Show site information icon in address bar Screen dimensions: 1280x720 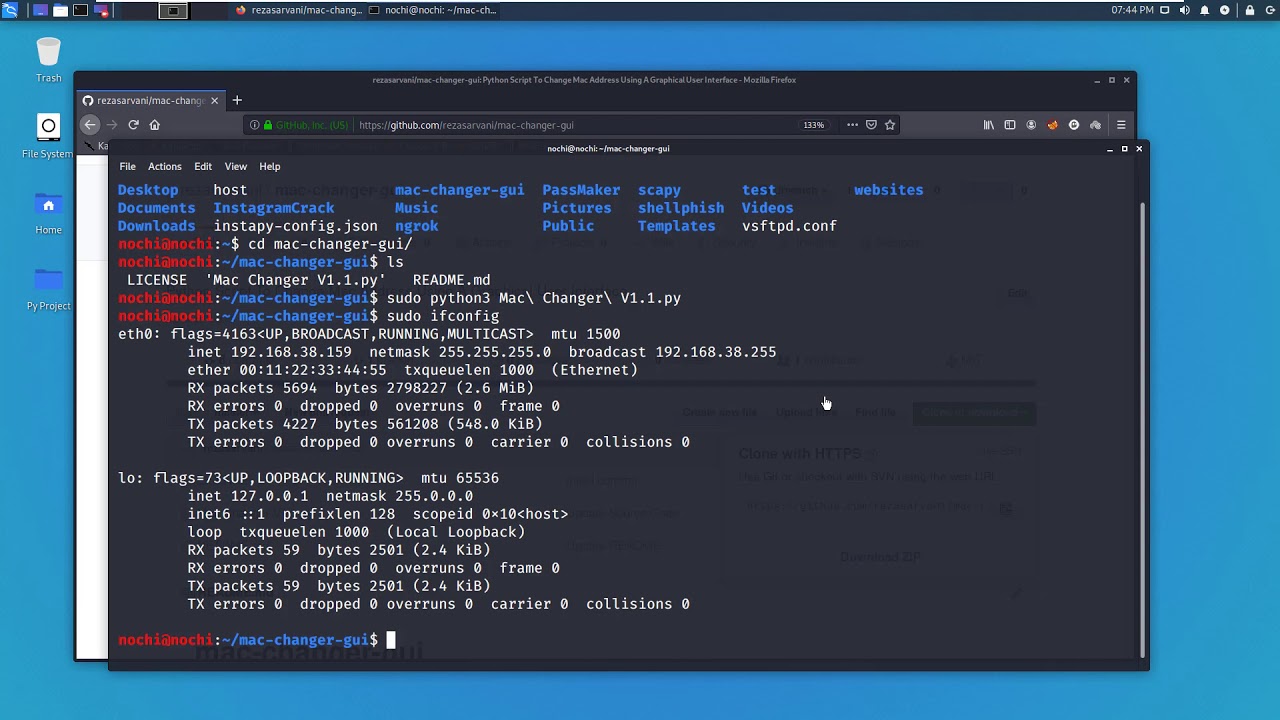coord(254,125)
